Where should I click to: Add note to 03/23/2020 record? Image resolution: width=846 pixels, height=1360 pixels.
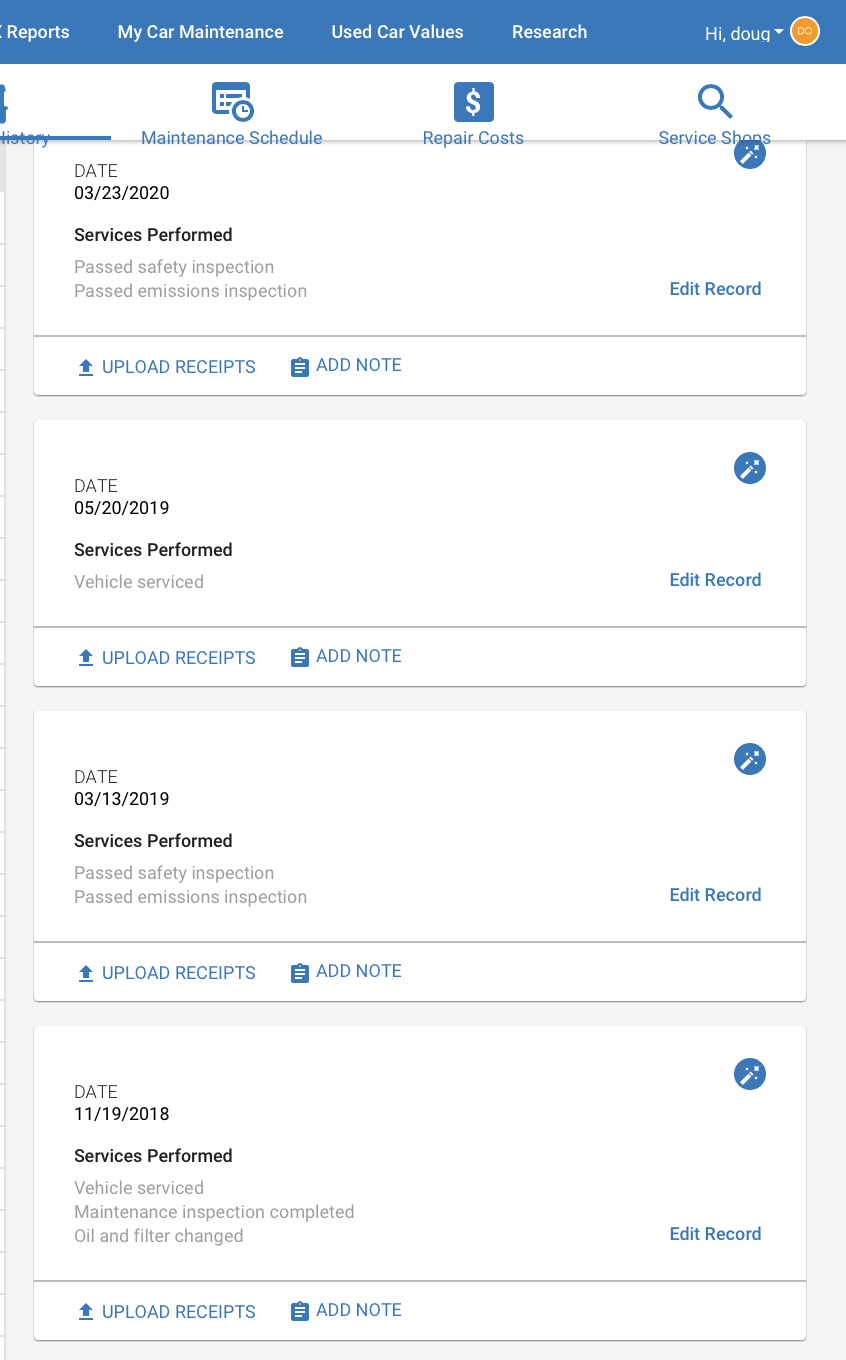pyautogui.click(x=346, y=365)
